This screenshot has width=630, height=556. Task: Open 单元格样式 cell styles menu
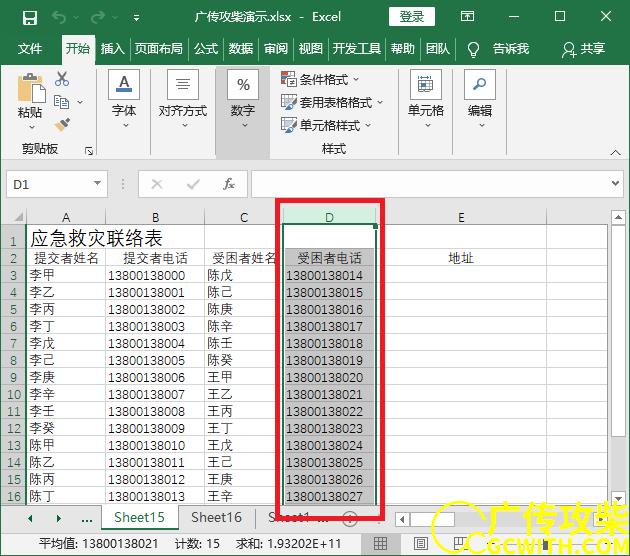(325, 125)
